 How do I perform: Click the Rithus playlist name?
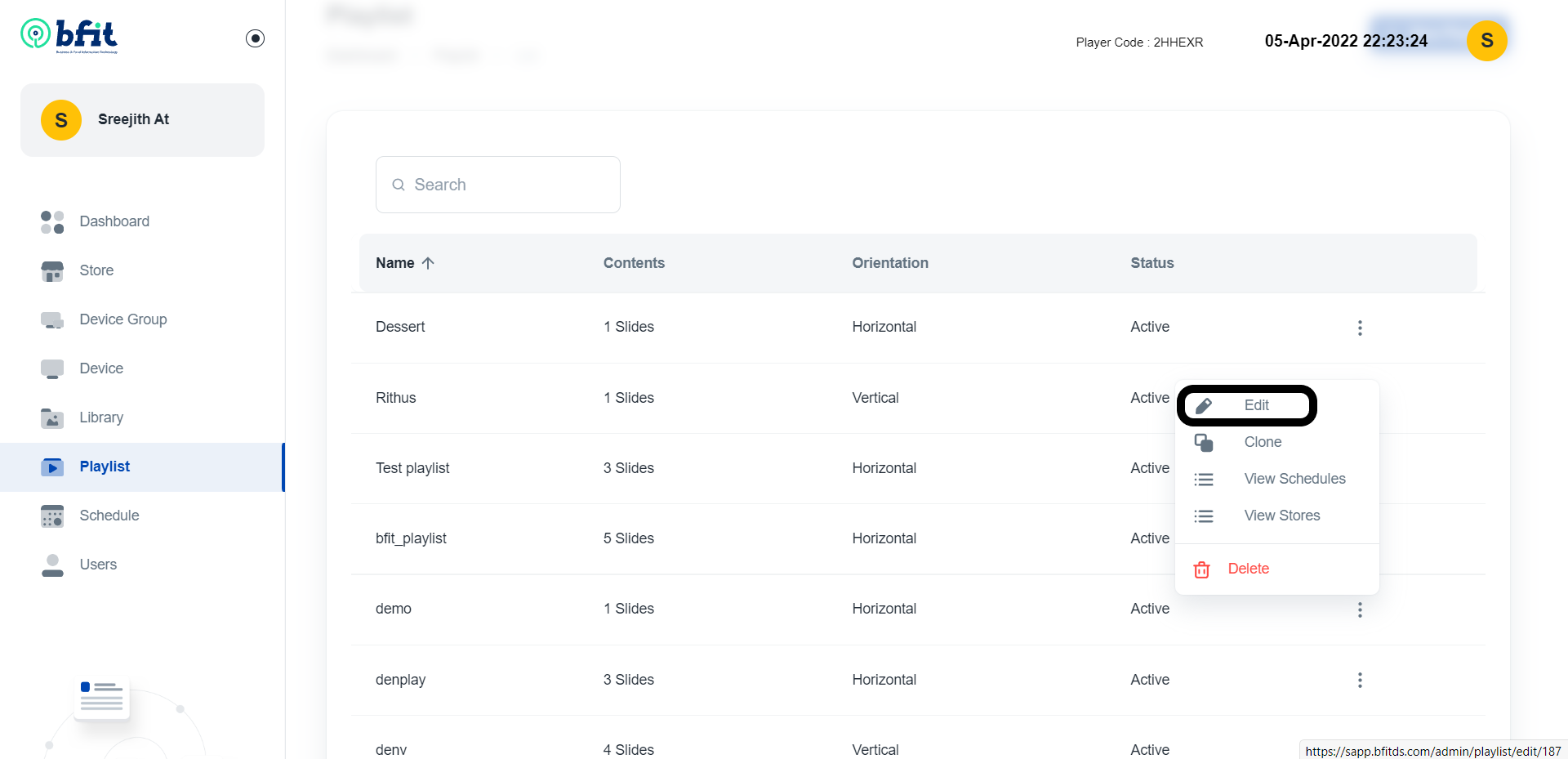pos(395,398)
